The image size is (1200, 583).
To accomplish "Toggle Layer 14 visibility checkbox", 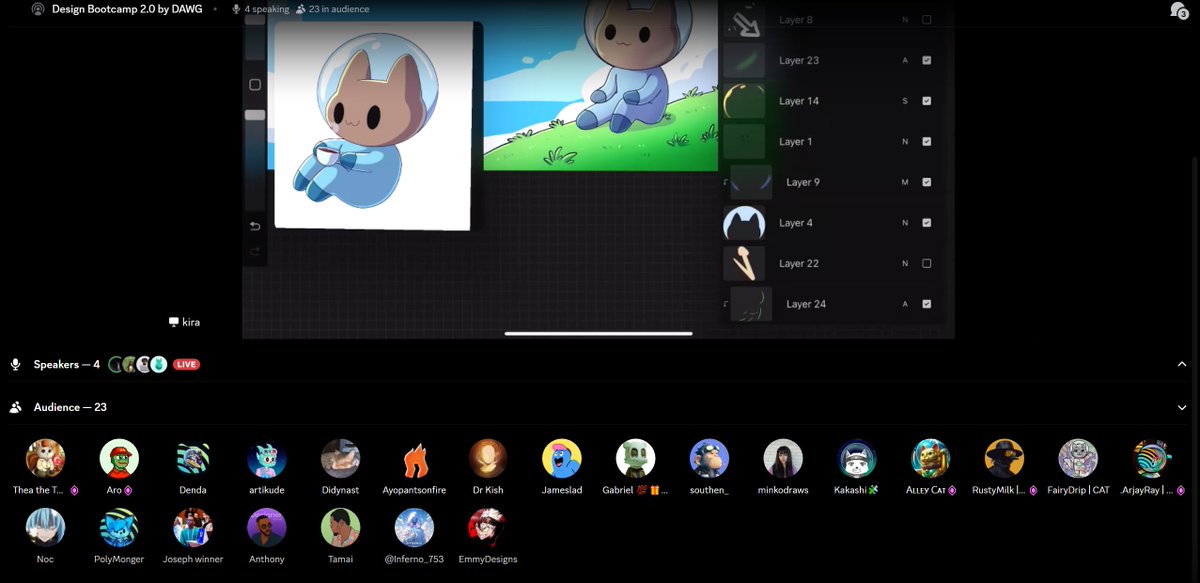I will 926,101.
